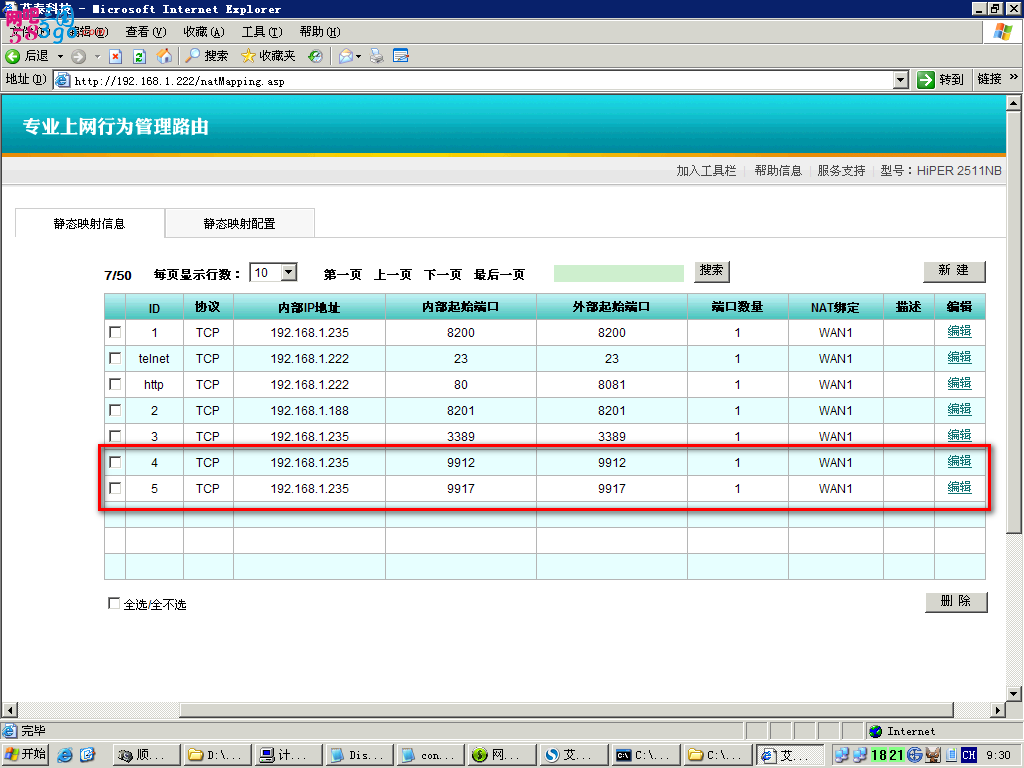Click the 搜索 search button beside green field
The width and height of the screenshot is (1024, 768).
click(711, 271)
